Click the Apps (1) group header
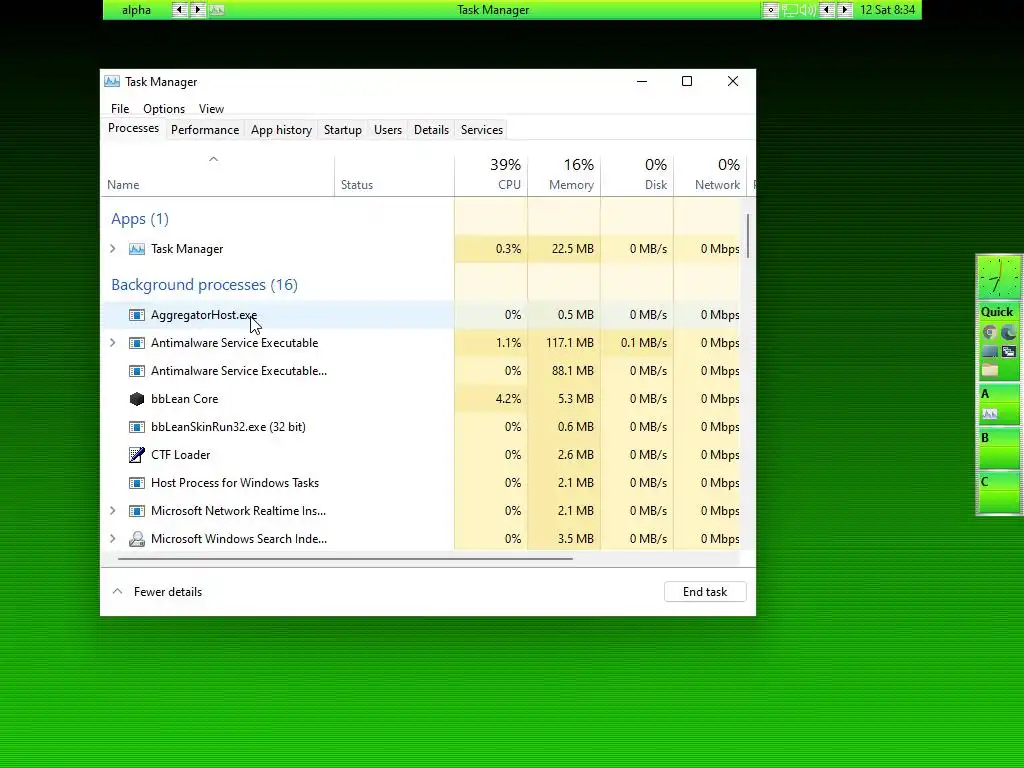The image size is (1024, 768). [x=140, y=219]
